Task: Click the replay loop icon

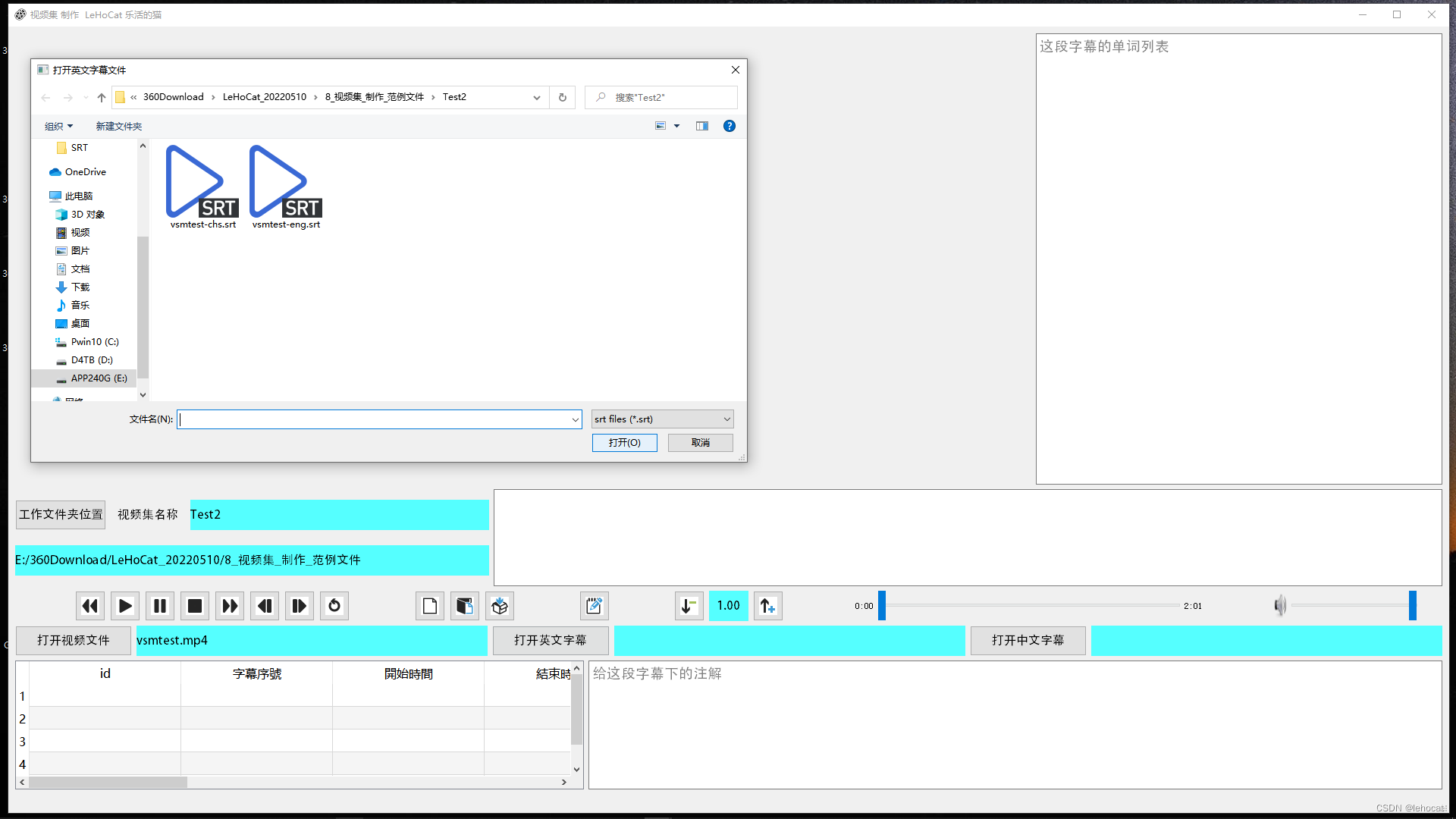Action: pyautogui.click(x=334, y=606)
